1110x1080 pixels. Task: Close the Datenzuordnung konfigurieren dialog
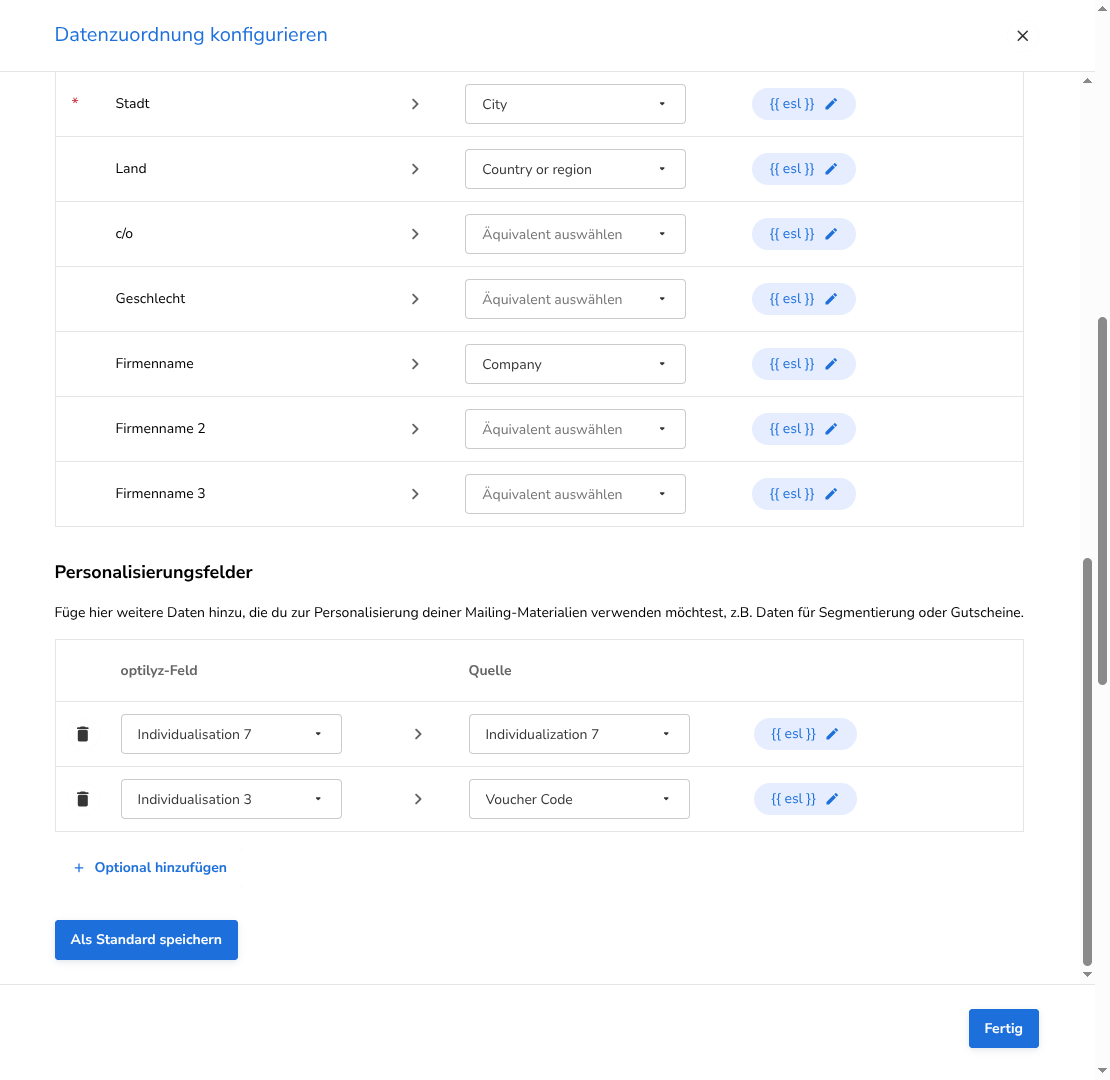[1022, 35]
